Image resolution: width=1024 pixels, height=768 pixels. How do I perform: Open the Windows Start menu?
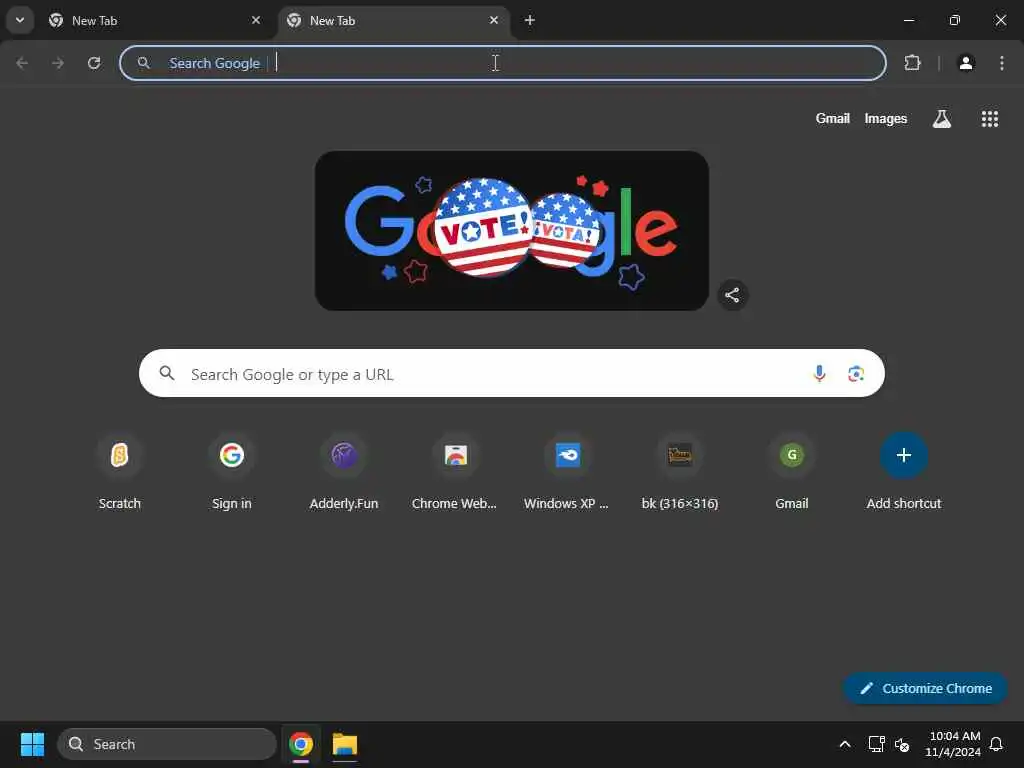click(x=32, y=744)
